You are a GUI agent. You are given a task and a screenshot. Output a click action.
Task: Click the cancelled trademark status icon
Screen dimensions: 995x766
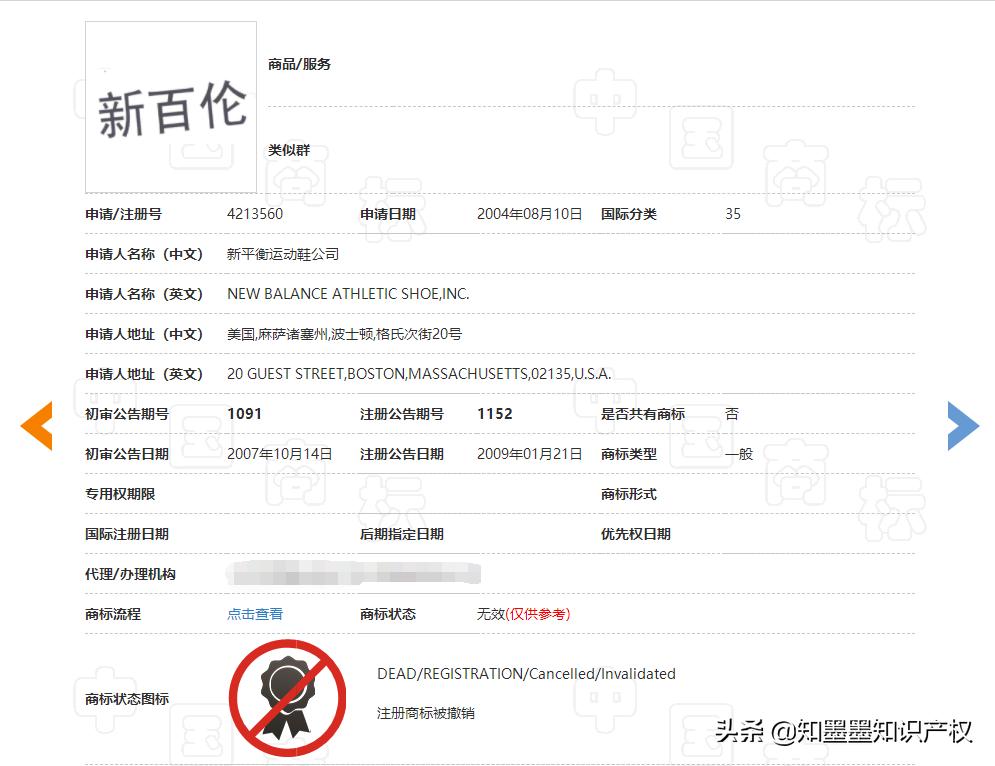[288, 696]
